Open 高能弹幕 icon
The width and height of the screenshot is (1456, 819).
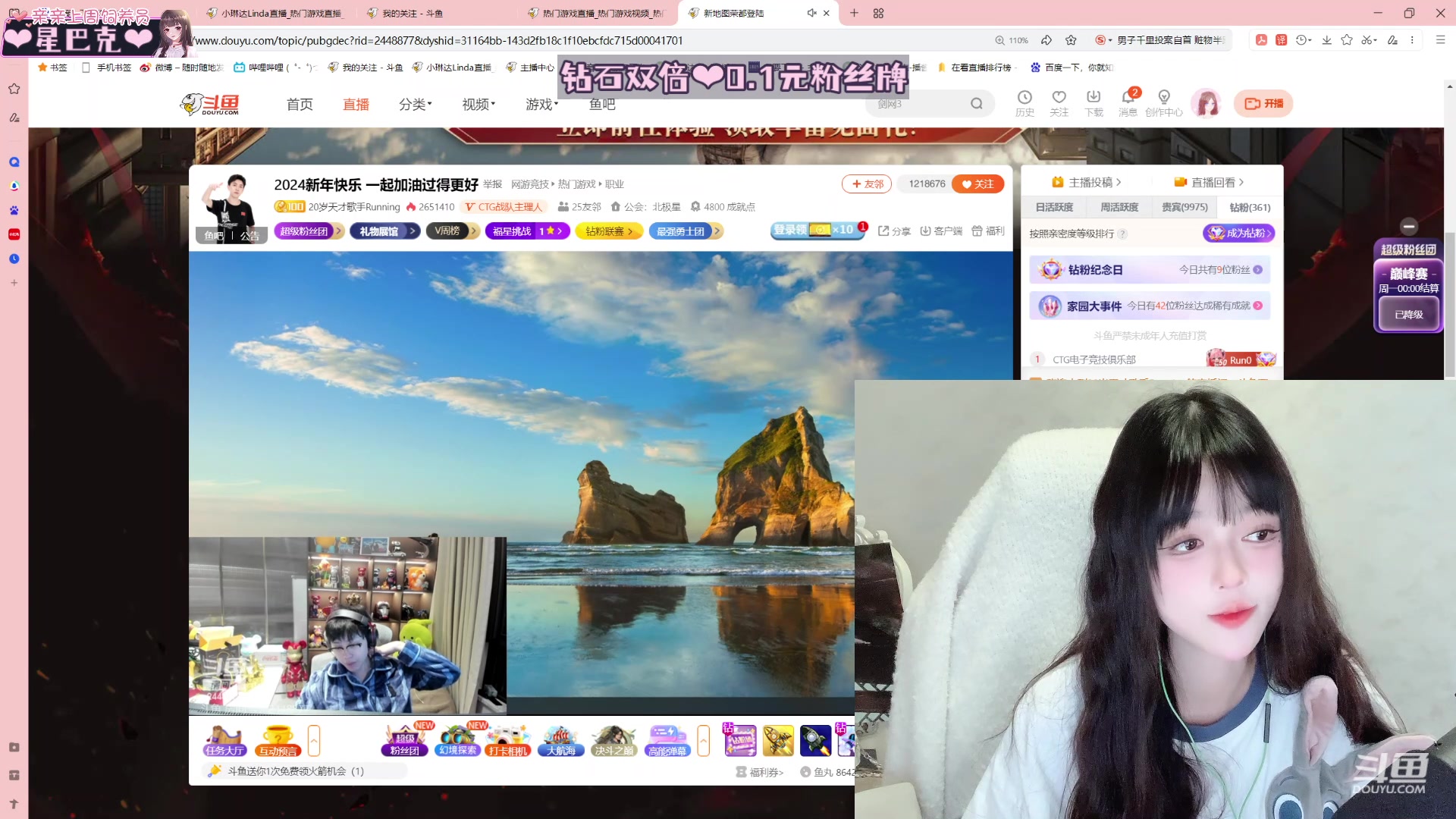pyautogui.click(x=667, y=741)
